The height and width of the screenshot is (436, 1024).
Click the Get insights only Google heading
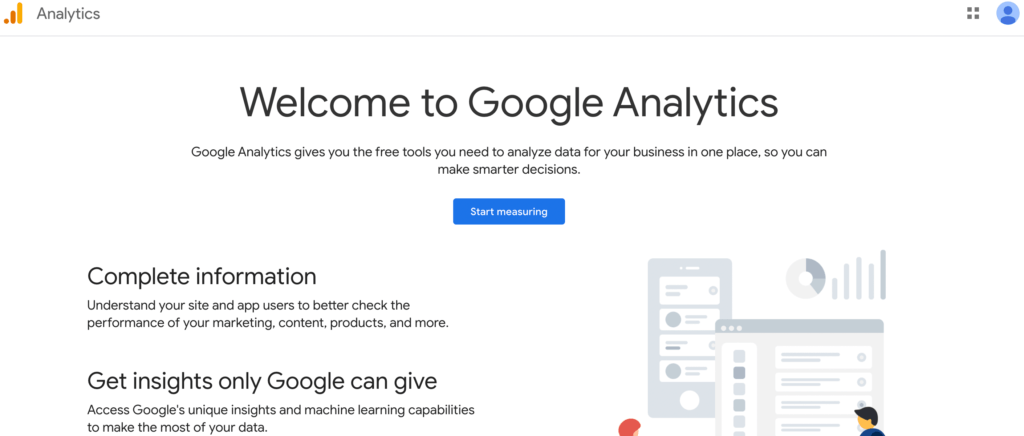[262, 381]
